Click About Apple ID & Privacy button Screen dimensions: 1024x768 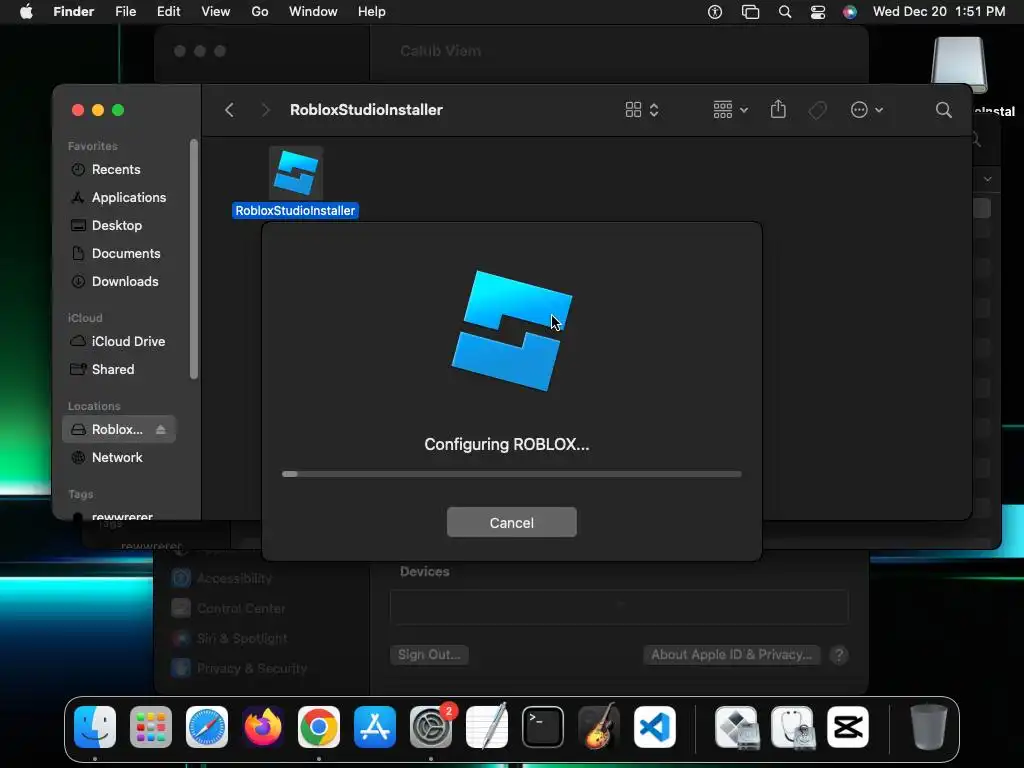tap(731, 654)
